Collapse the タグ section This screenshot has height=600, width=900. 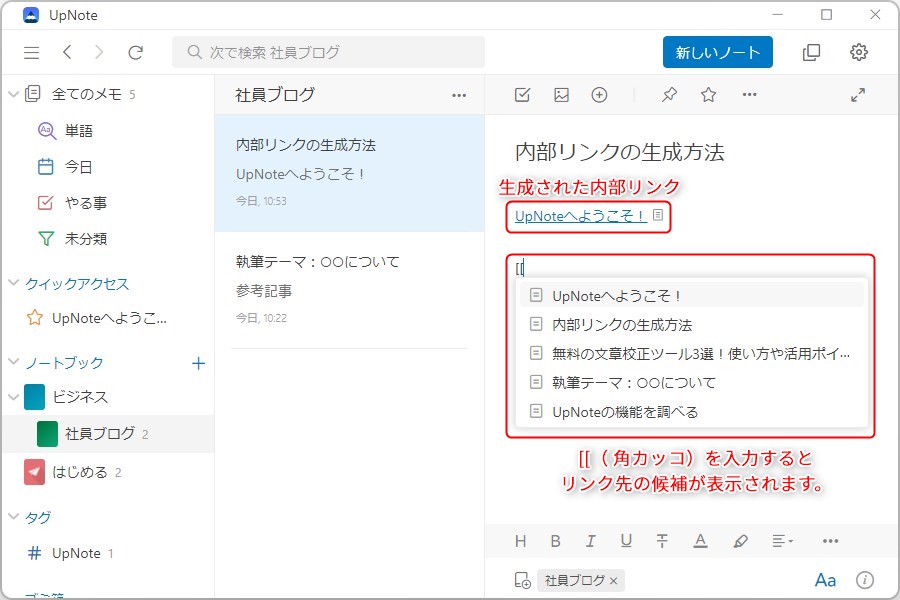pyautogui.click(x=13, y=517)
